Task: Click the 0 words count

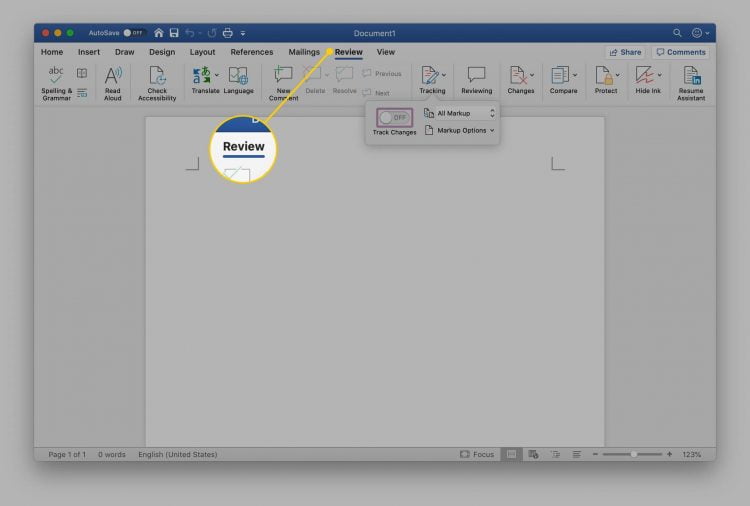Action: pyautogui.click(x=111, y=454)
